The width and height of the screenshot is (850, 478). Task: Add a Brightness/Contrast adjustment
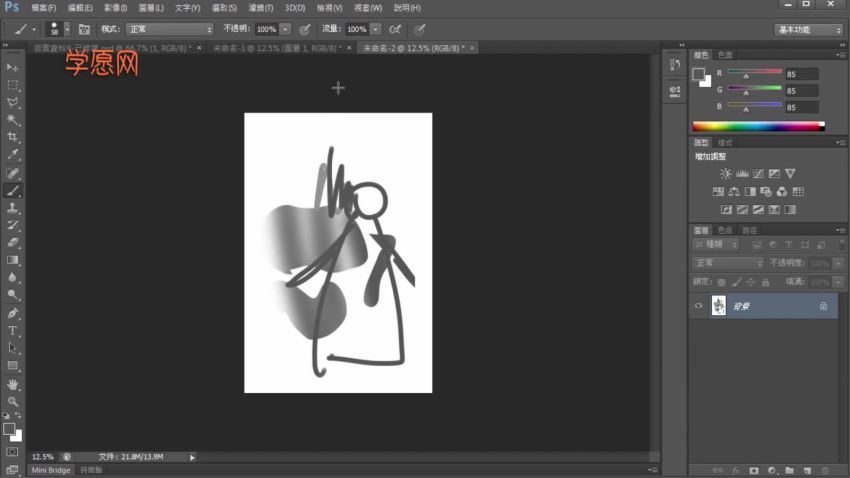click(x=725, y=174)
